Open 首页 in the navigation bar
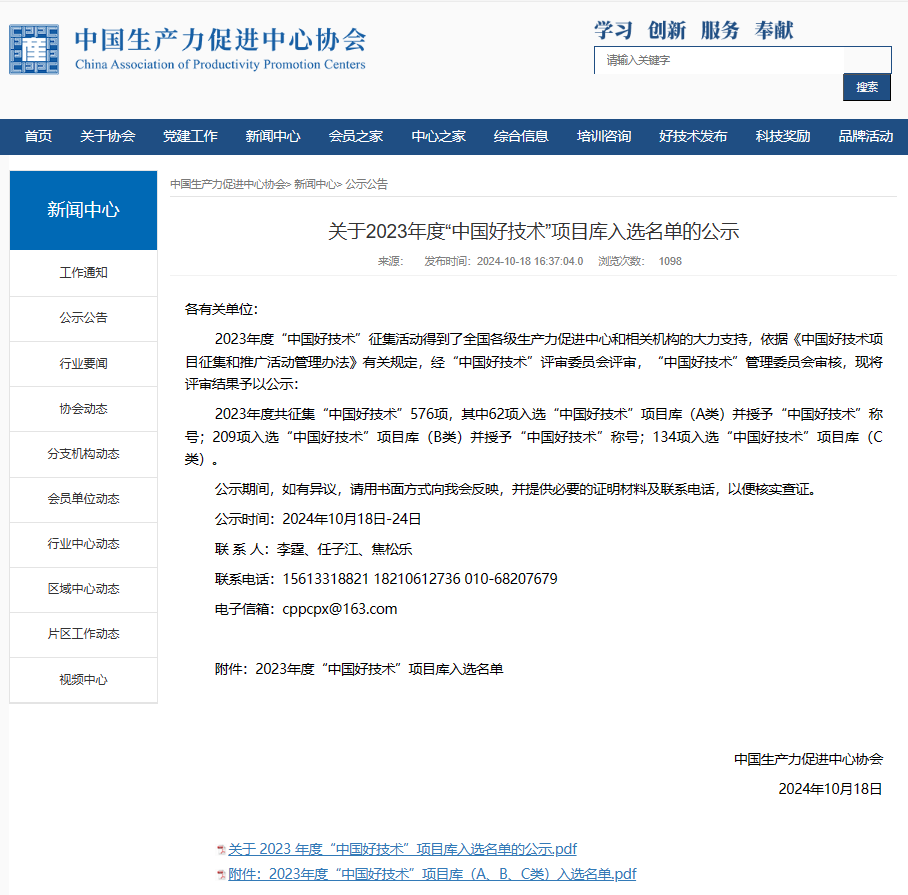 (38, 137)
